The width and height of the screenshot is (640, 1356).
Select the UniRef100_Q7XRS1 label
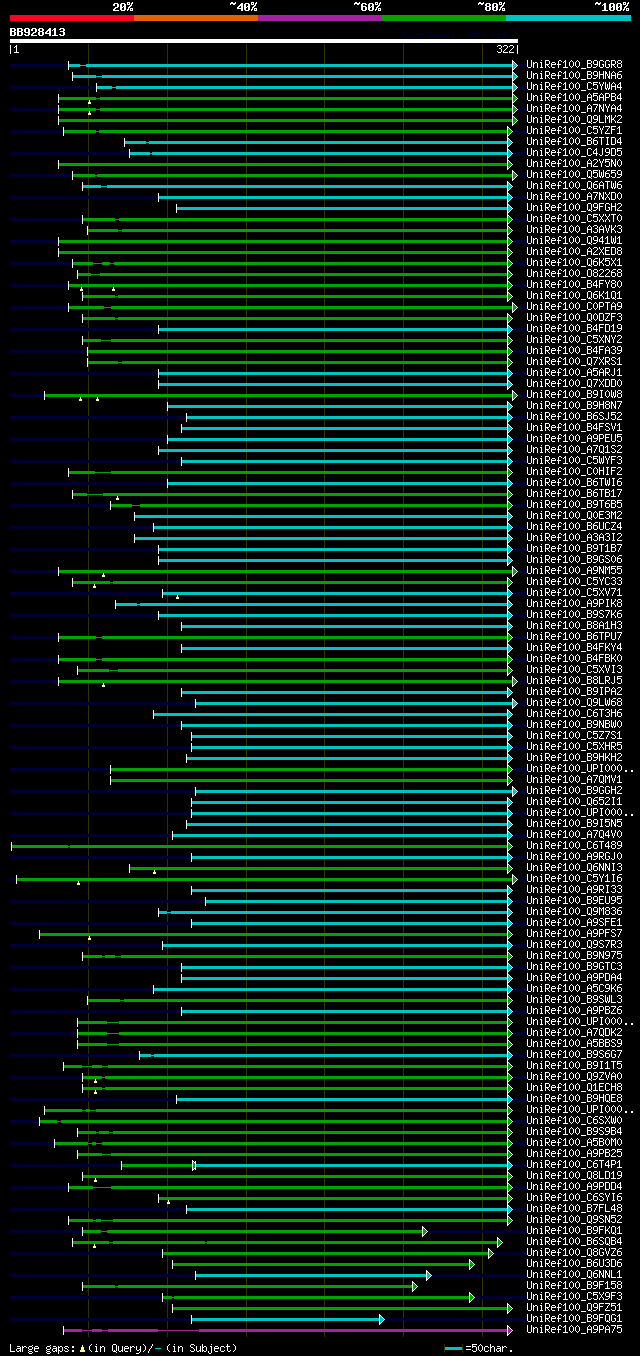tap(574, 361)
